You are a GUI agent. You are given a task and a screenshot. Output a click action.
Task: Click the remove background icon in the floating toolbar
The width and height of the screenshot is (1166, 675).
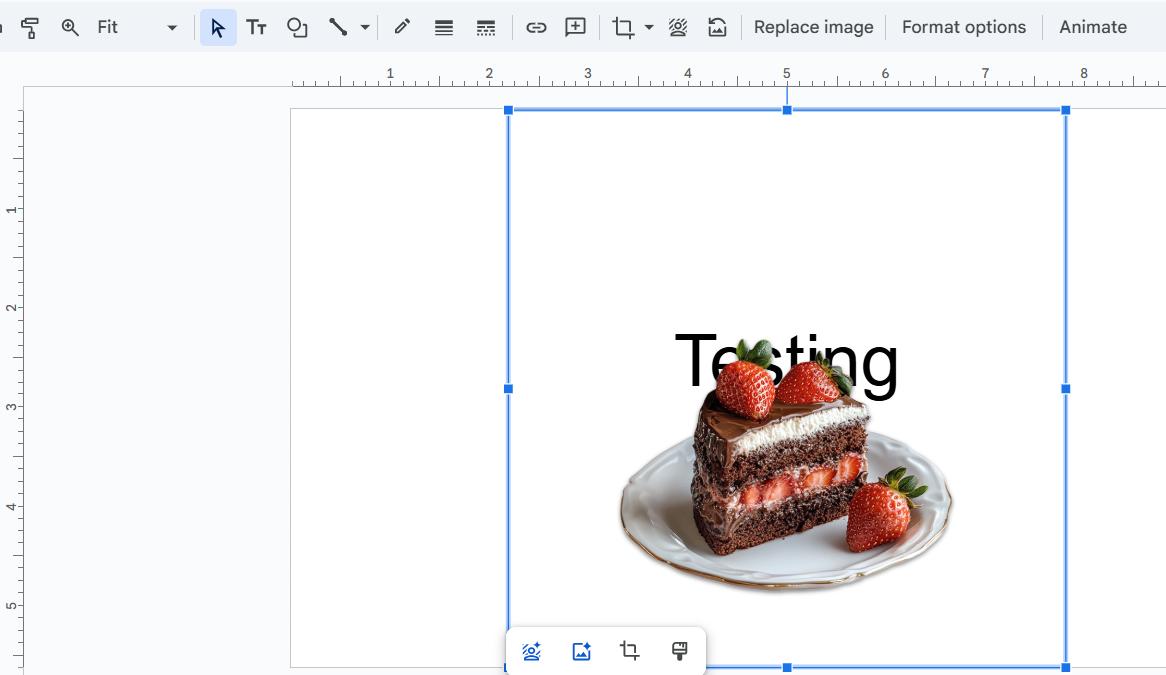[x=532, y=651]
